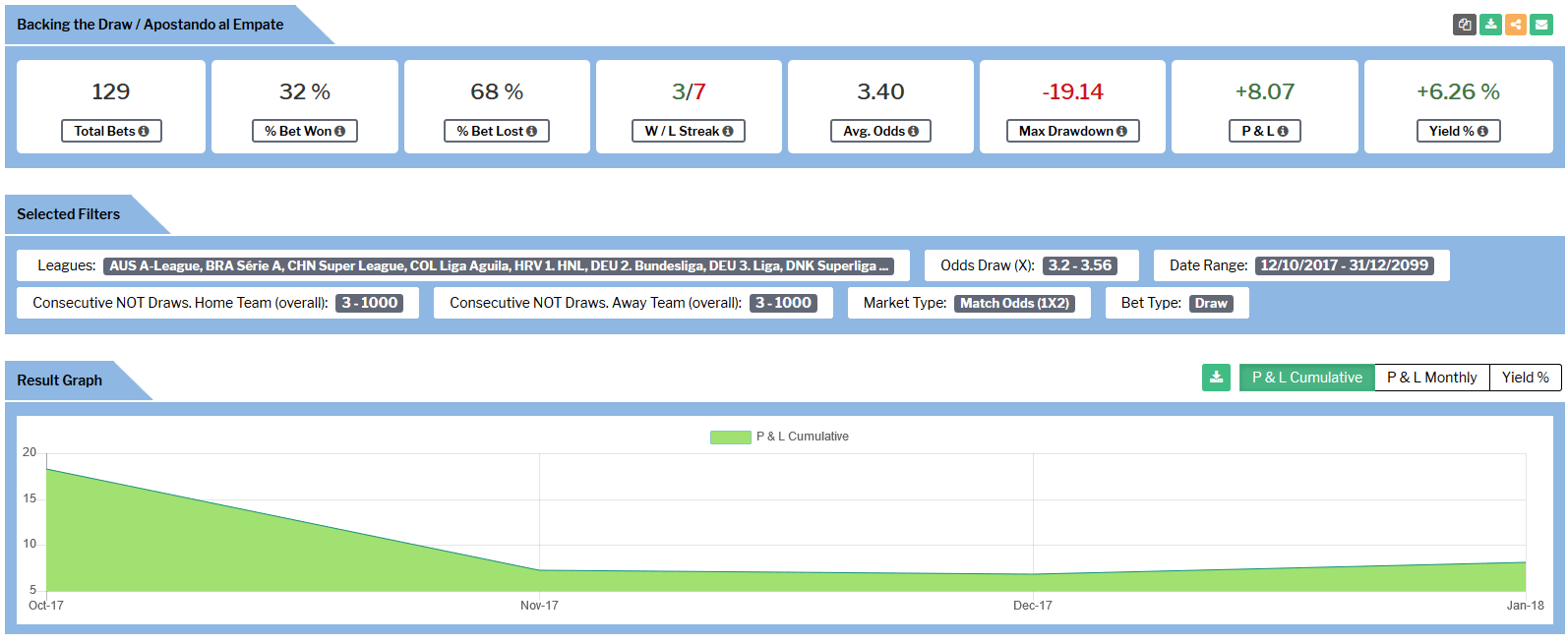
Task: Click the Odds Draw 3.2 - 3.56 filter
Action: 1079,265
